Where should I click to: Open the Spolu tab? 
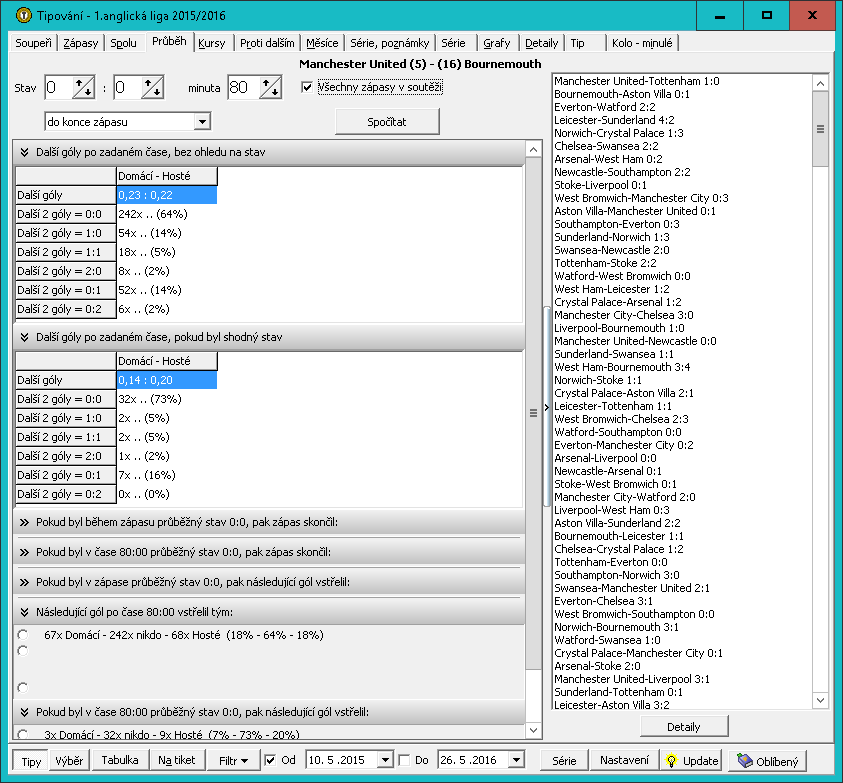tap(124, 43)
